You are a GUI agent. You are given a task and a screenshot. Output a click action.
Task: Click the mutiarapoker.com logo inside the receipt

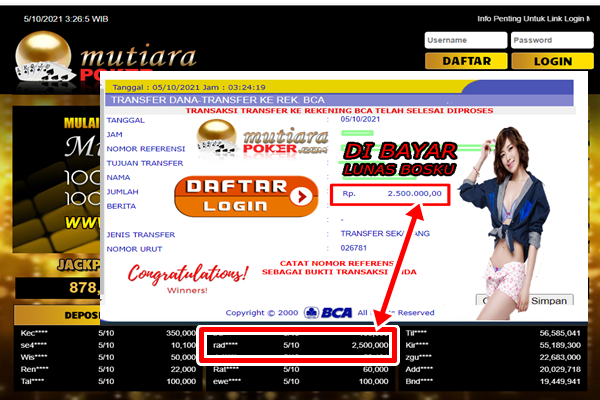tap(262, 137)
